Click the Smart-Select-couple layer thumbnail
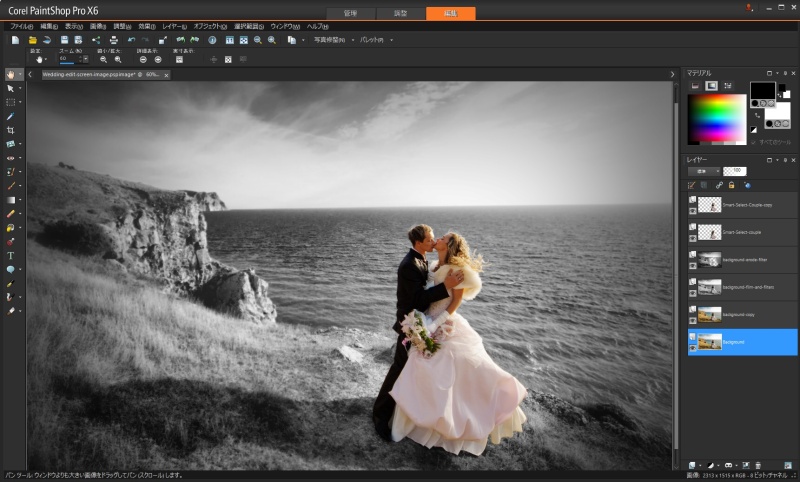This screenshot has height=482, width=800. 709,232
